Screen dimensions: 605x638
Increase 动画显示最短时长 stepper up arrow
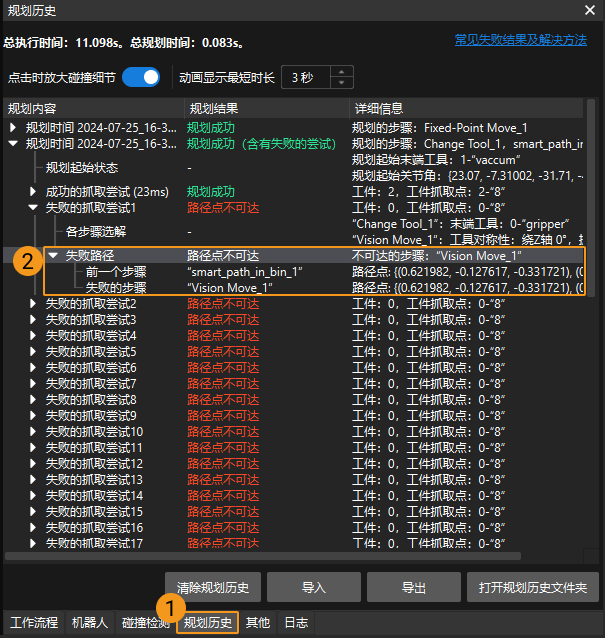click(341, 72)
